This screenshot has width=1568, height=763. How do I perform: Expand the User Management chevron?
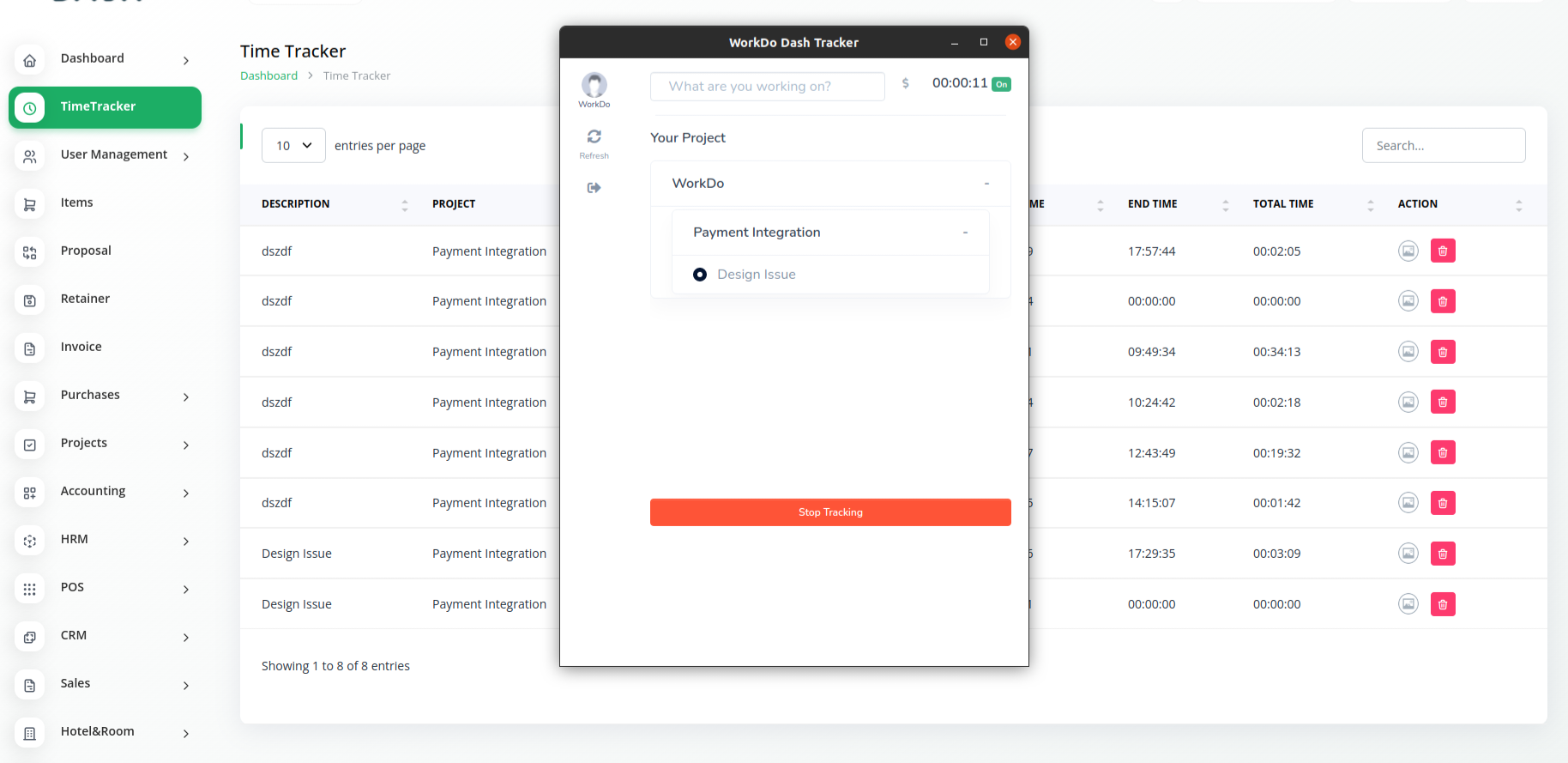(186, 156)
